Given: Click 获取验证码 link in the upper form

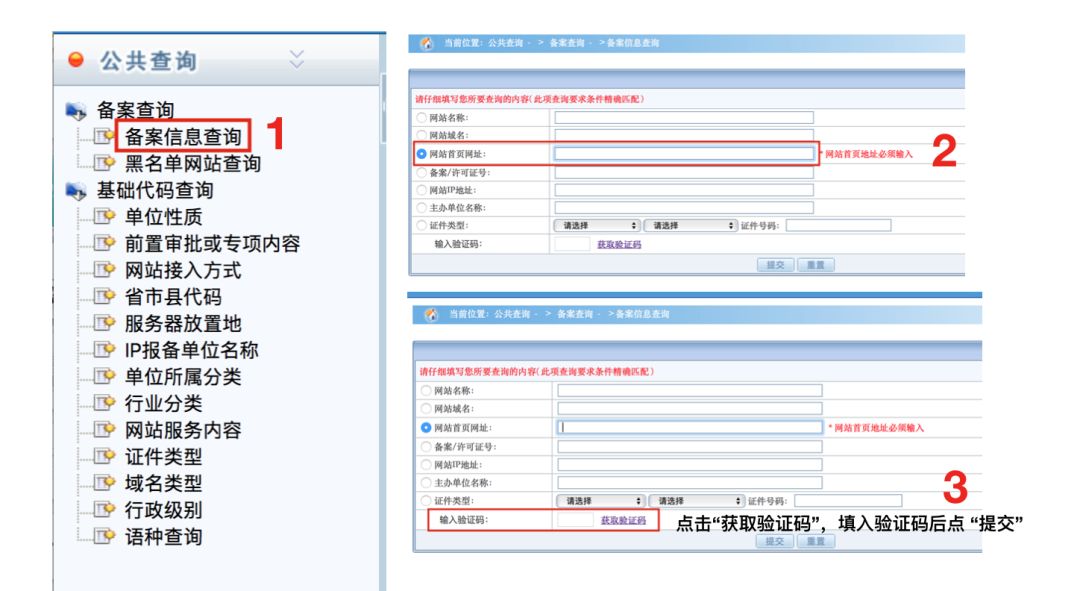Looking at the screenshot, I should pos(619,245).
